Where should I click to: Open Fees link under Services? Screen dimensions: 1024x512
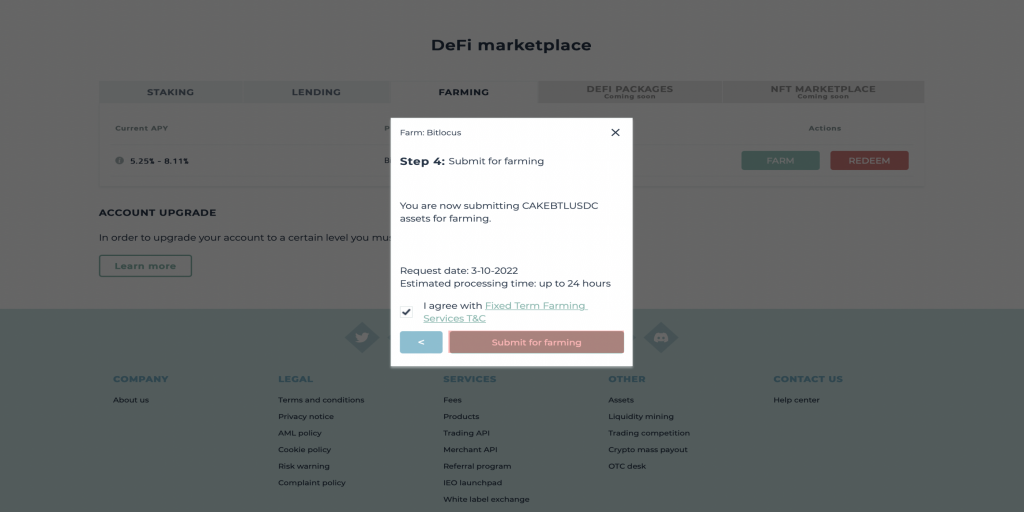[453, 400]
